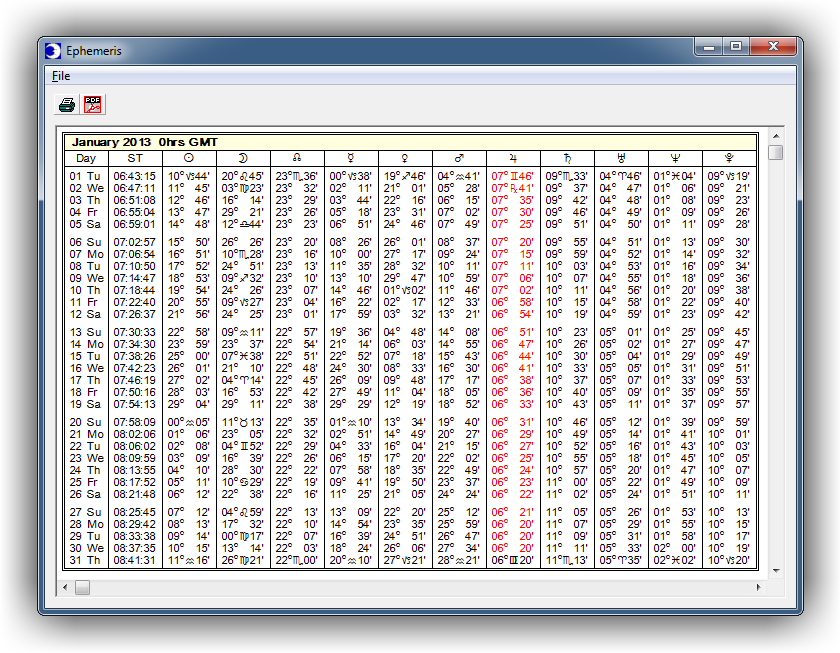Select the '06 Su' day row label
Viewport: 840px width, 653px height.
(x=85, y=242)
